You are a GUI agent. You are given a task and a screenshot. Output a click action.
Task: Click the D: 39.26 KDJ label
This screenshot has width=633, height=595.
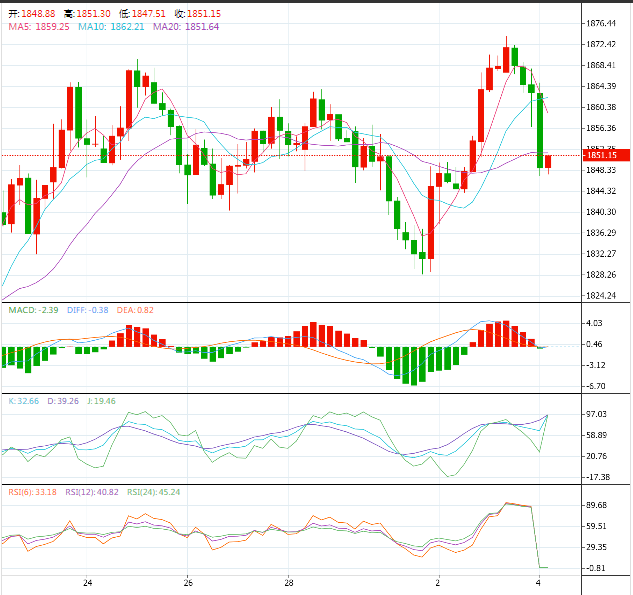tap(63, 401)
